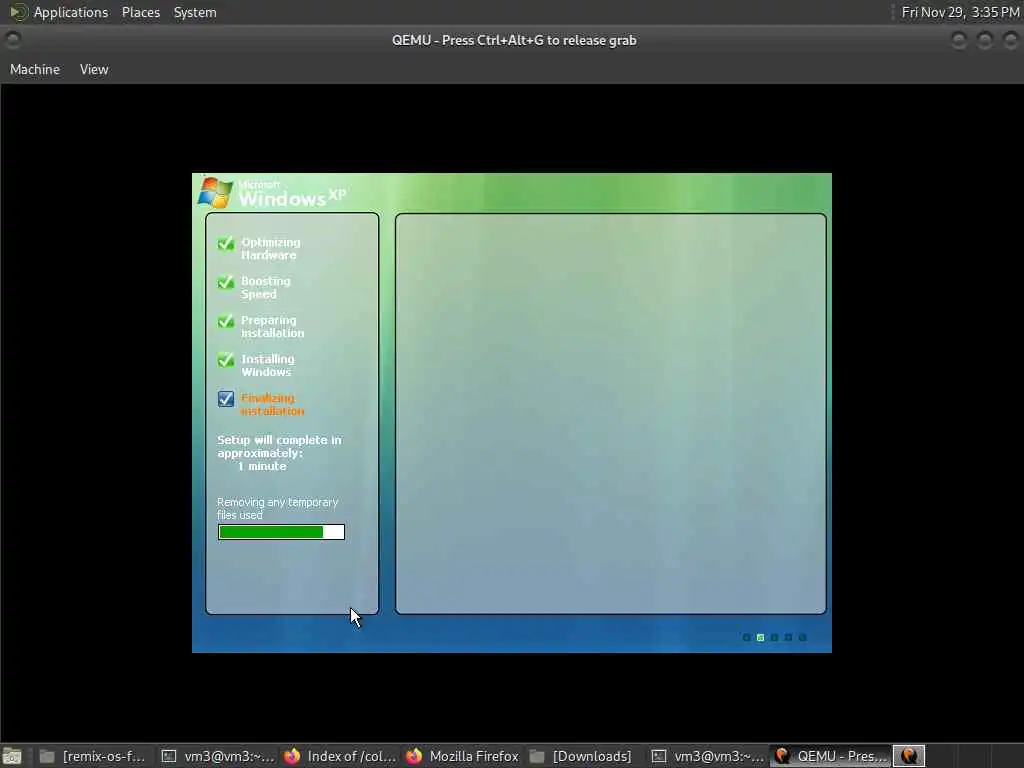
Task: Click the Finalizing installation checkbox
Action: [x=226, y=399]
